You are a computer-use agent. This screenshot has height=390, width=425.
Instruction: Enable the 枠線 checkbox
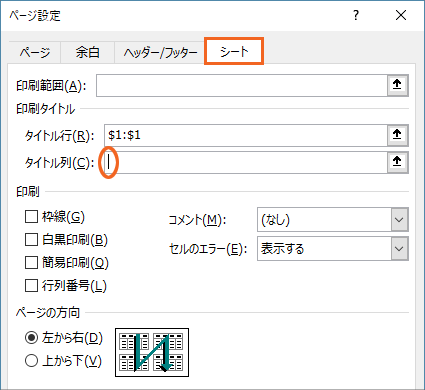tap(31, 217)
